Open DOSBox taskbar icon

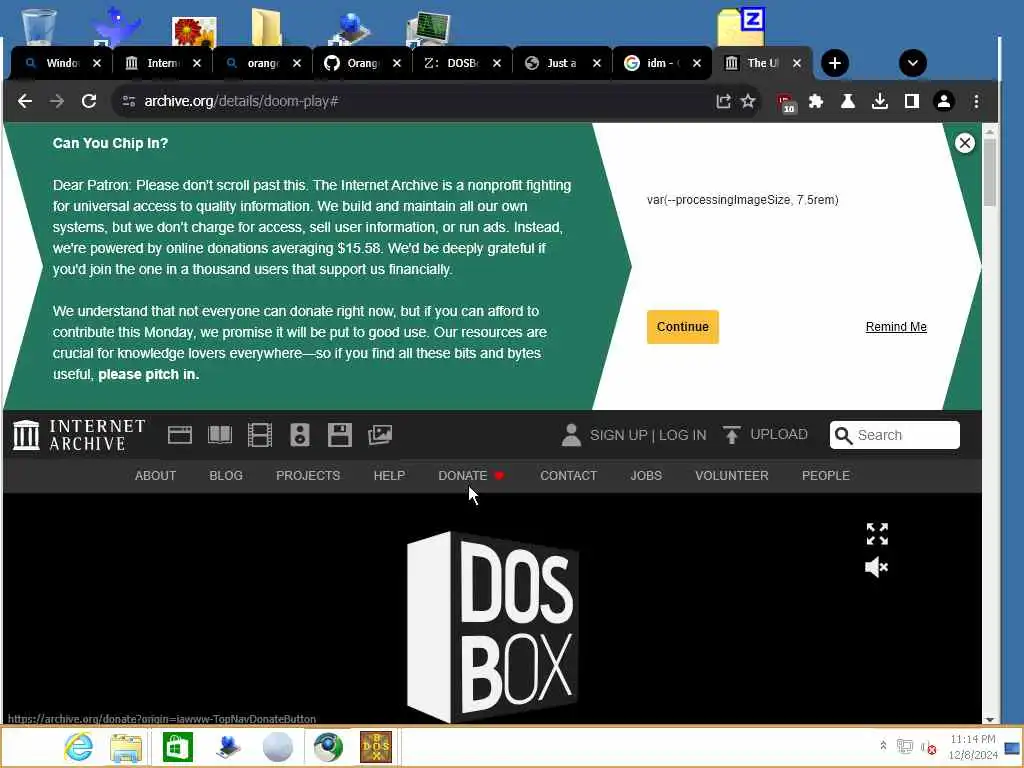point(376,747)
